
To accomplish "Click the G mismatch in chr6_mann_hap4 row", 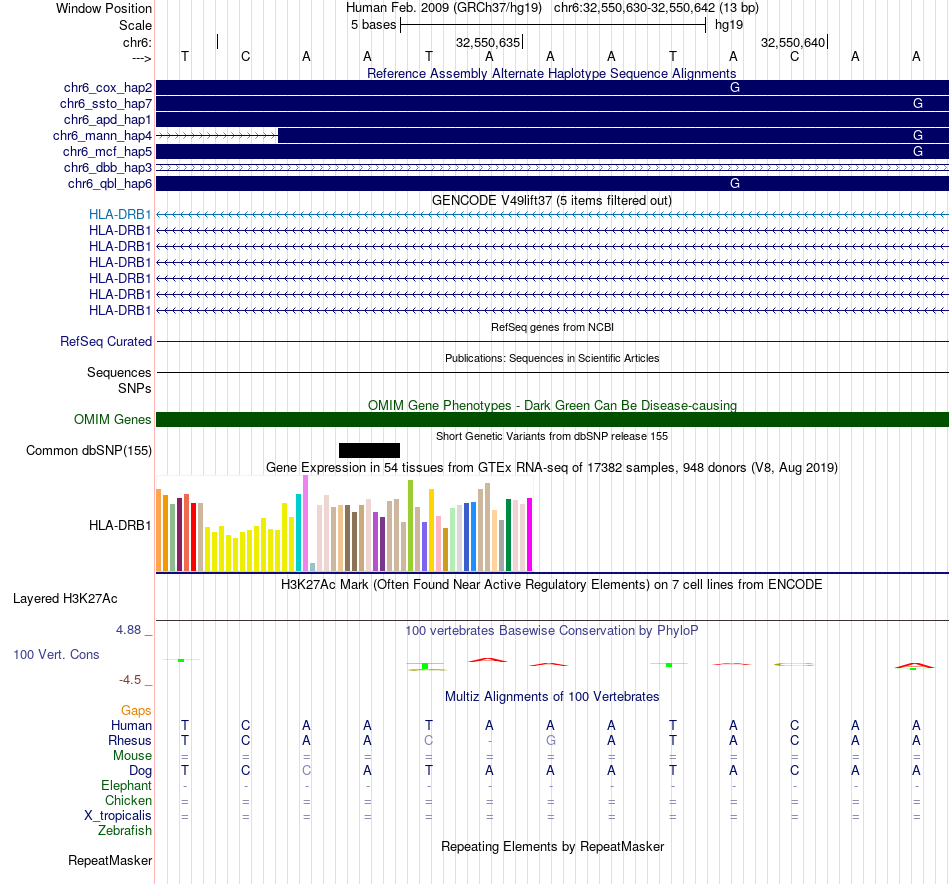I will point(918,136).
